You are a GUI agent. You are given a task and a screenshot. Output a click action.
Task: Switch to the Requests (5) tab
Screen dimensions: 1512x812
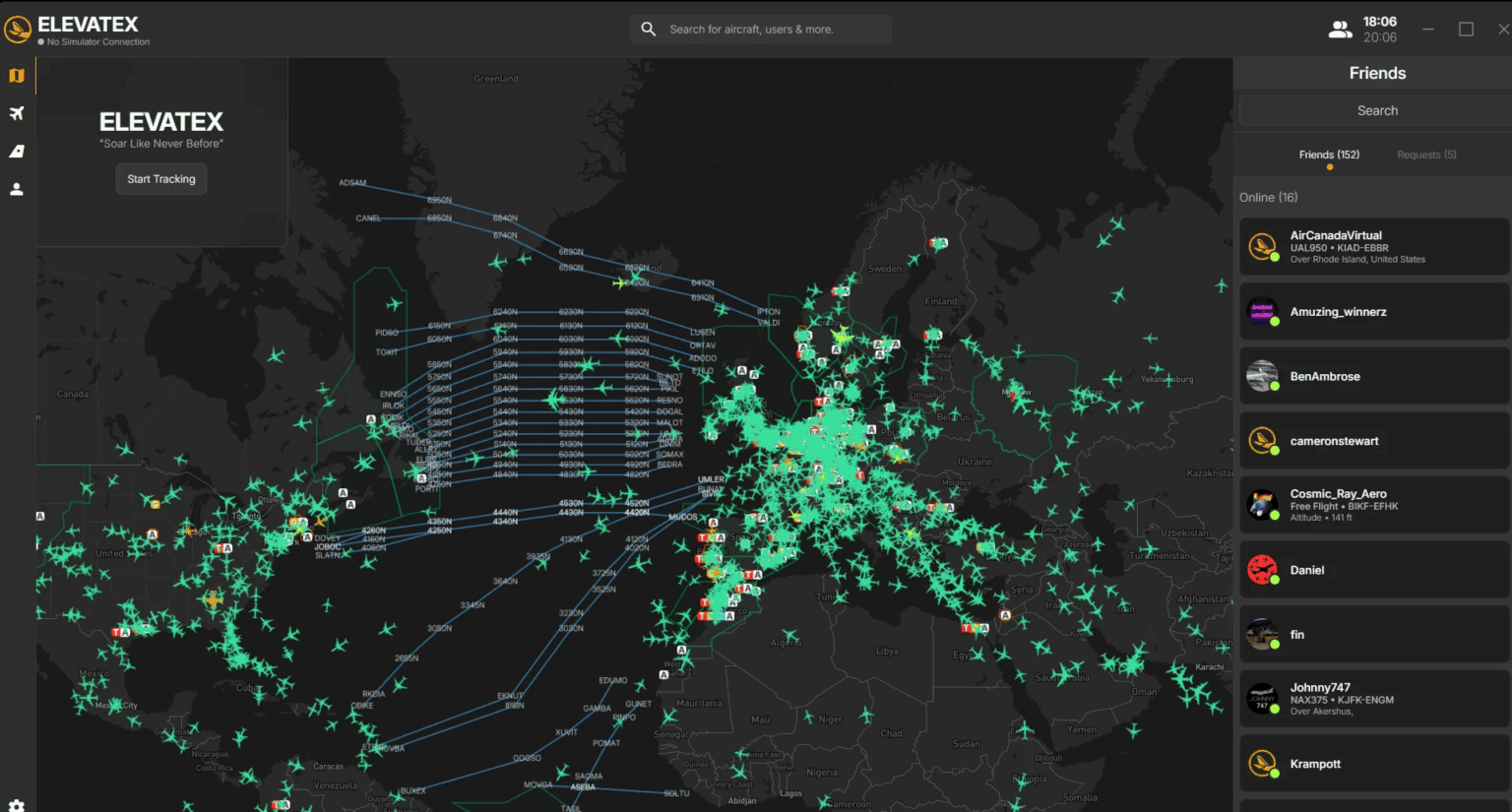pos(1425,155)
